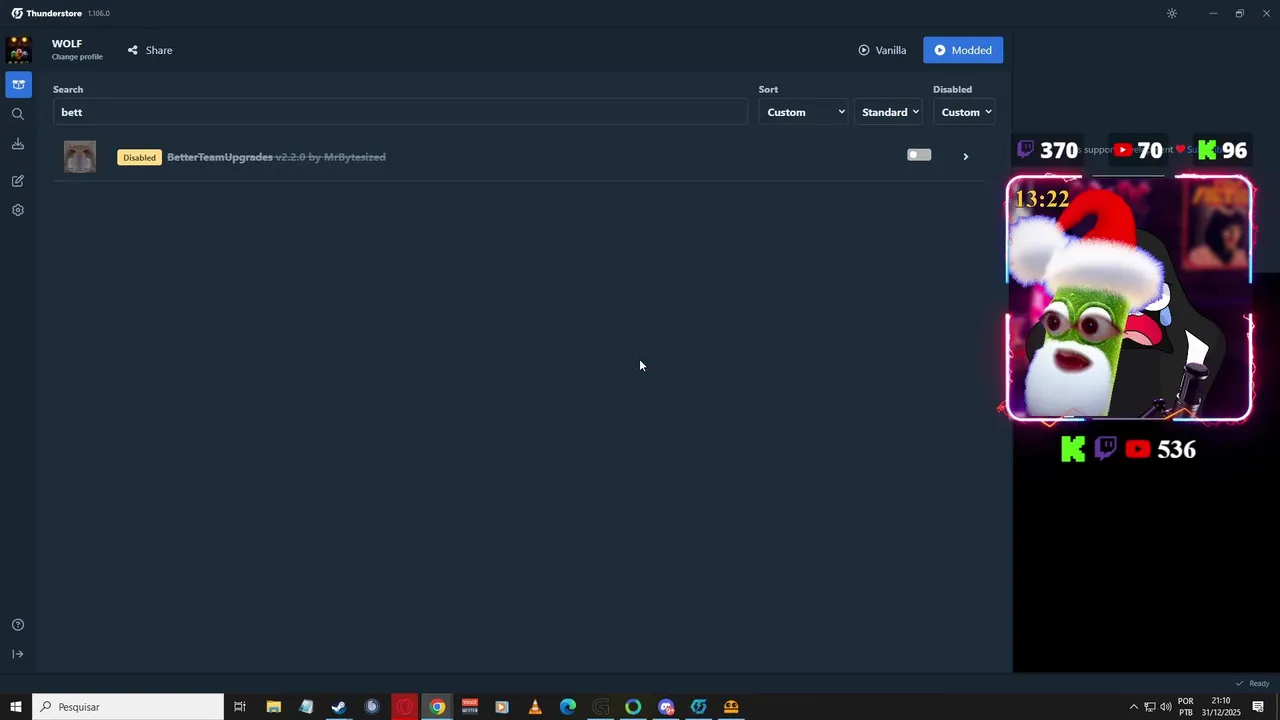Open the installed mods sidebar icon

pos(18,84)
